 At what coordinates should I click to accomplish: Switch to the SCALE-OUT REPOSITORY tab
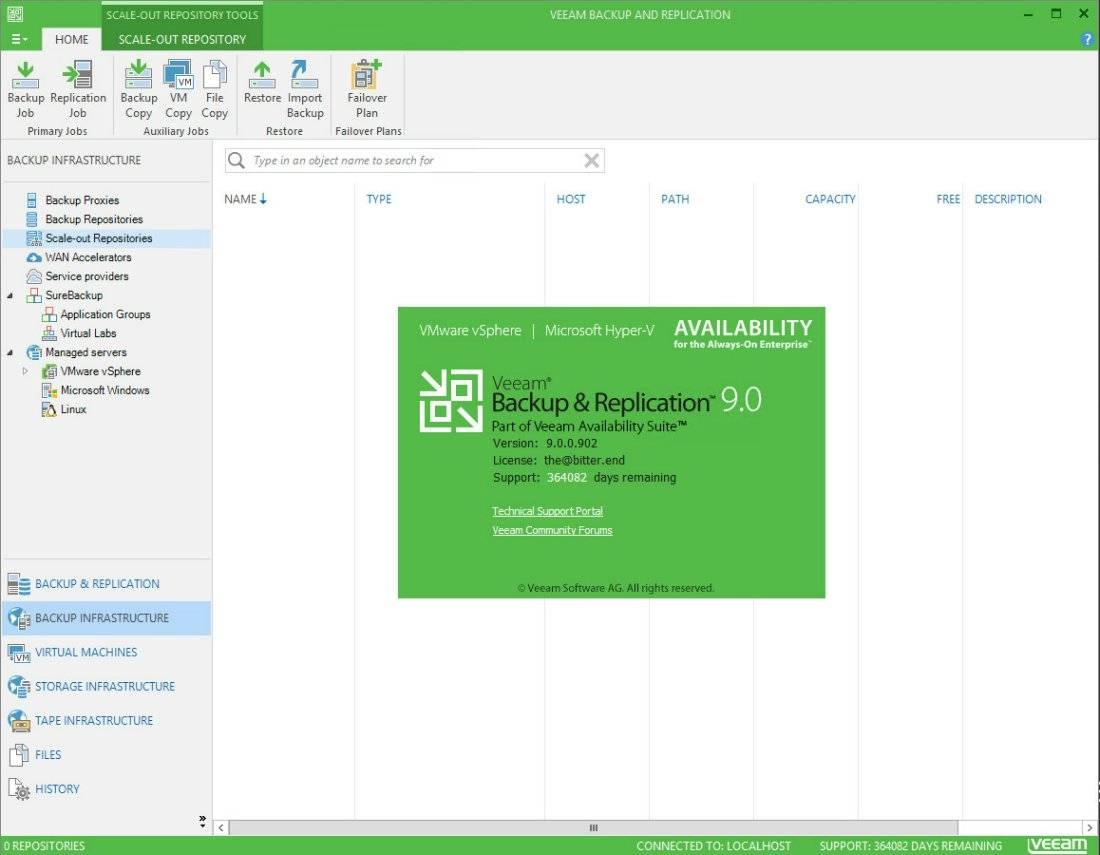pyautogui.click(x=182, y=39)
